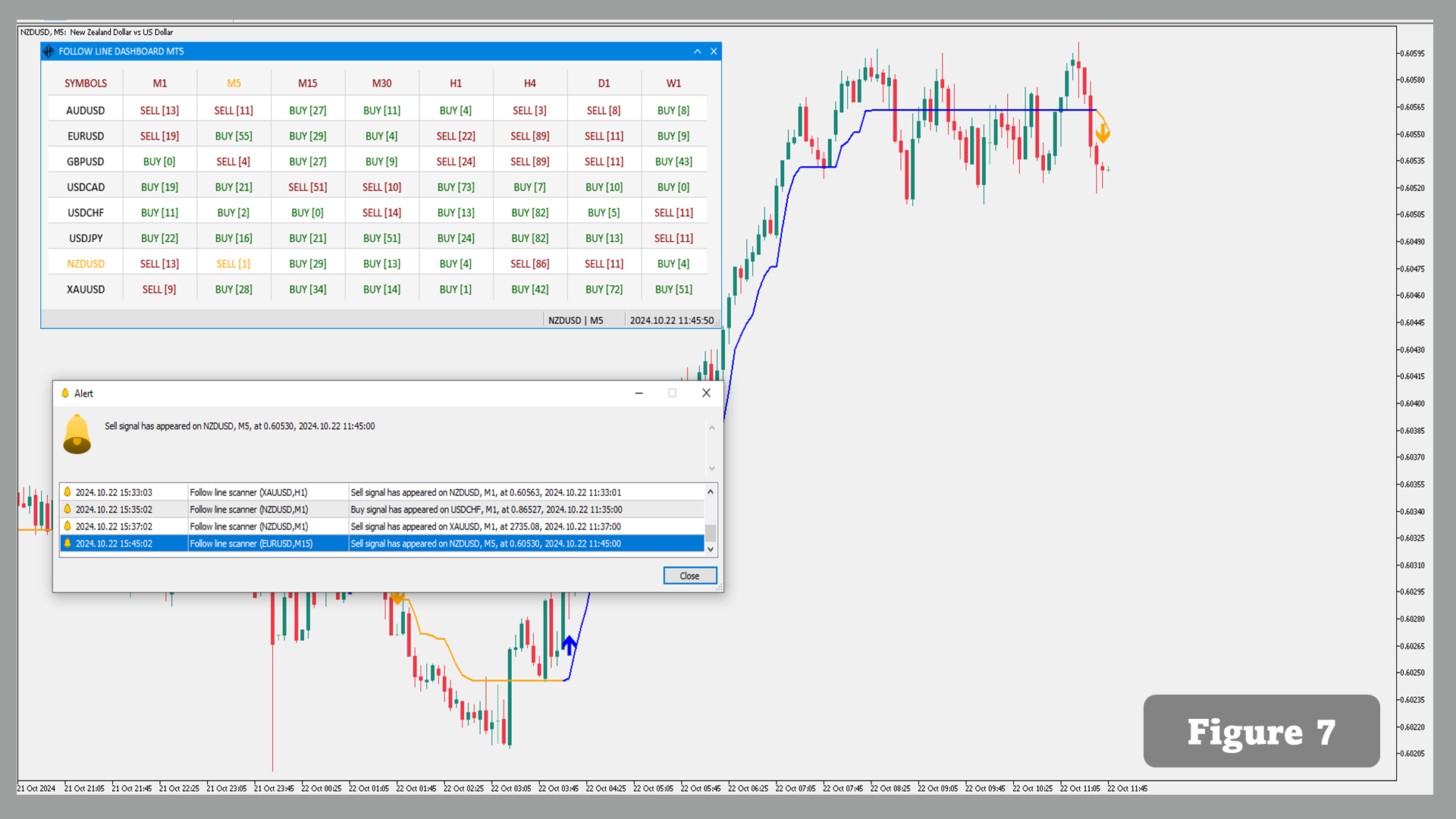
Task: Collapse the Follow Line Dashboard panel
Action: [697, 52]
